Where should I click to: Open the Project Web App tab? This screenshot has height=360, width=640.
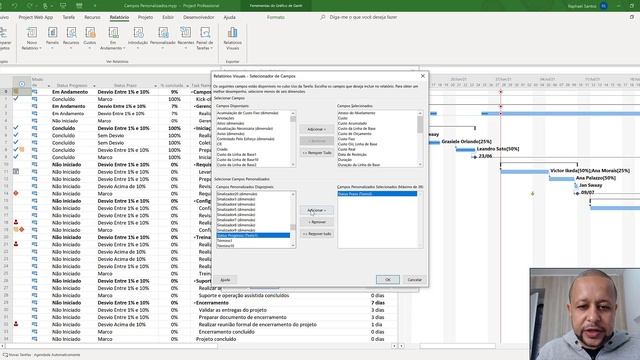(36, 17)
